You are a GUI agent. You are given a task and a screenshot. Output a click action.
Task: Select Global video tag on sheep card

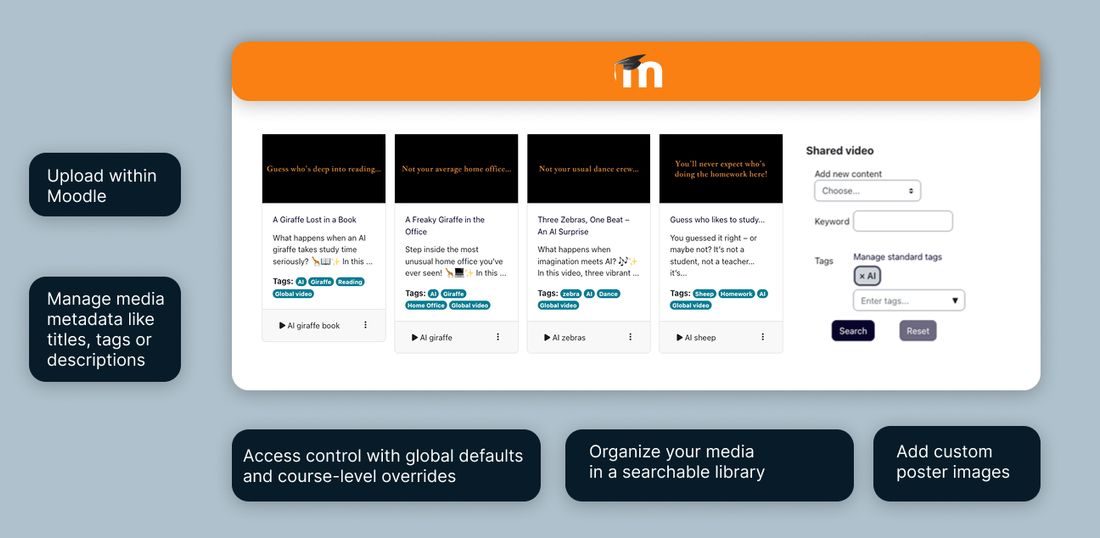[691, 305]
